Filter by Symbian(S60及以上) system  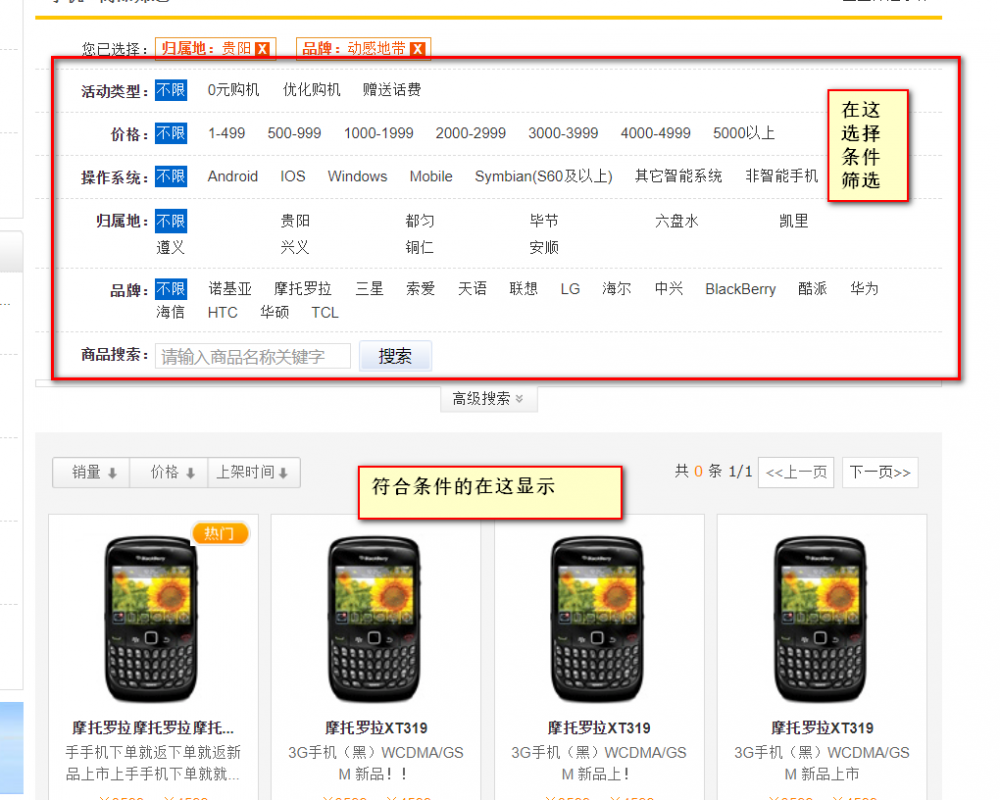click(x=543, y=177)
